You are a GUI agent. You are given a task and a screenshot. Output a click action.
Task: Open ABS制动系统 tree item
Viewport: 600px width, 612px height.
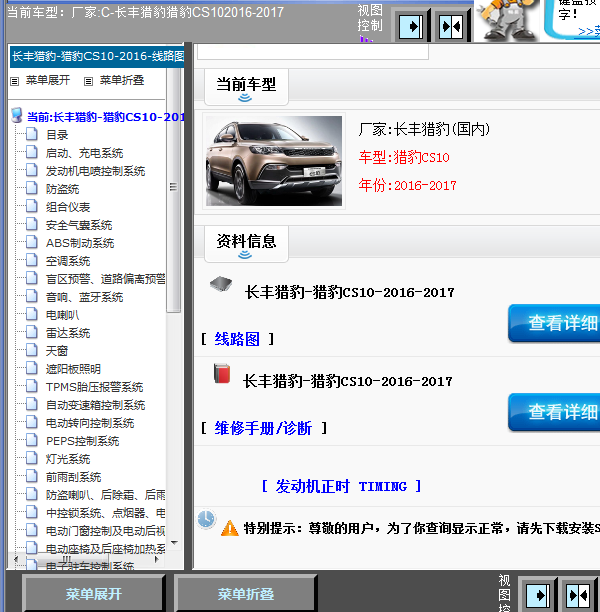pyautogui.click(x=80, y=243)
